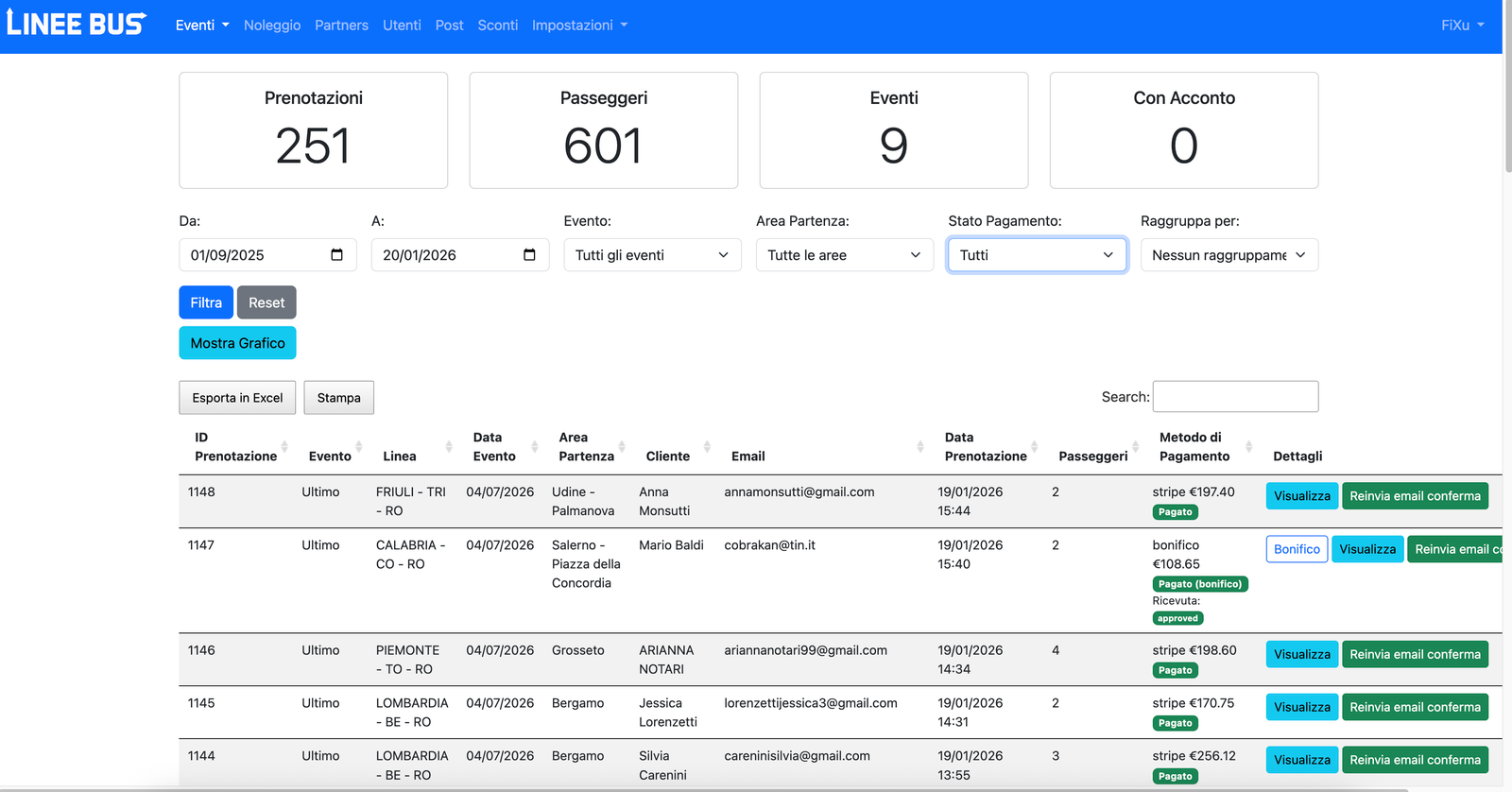Sort table by Evento column arrows
Screen dimensions: 1512x792
tap(359, 447)
